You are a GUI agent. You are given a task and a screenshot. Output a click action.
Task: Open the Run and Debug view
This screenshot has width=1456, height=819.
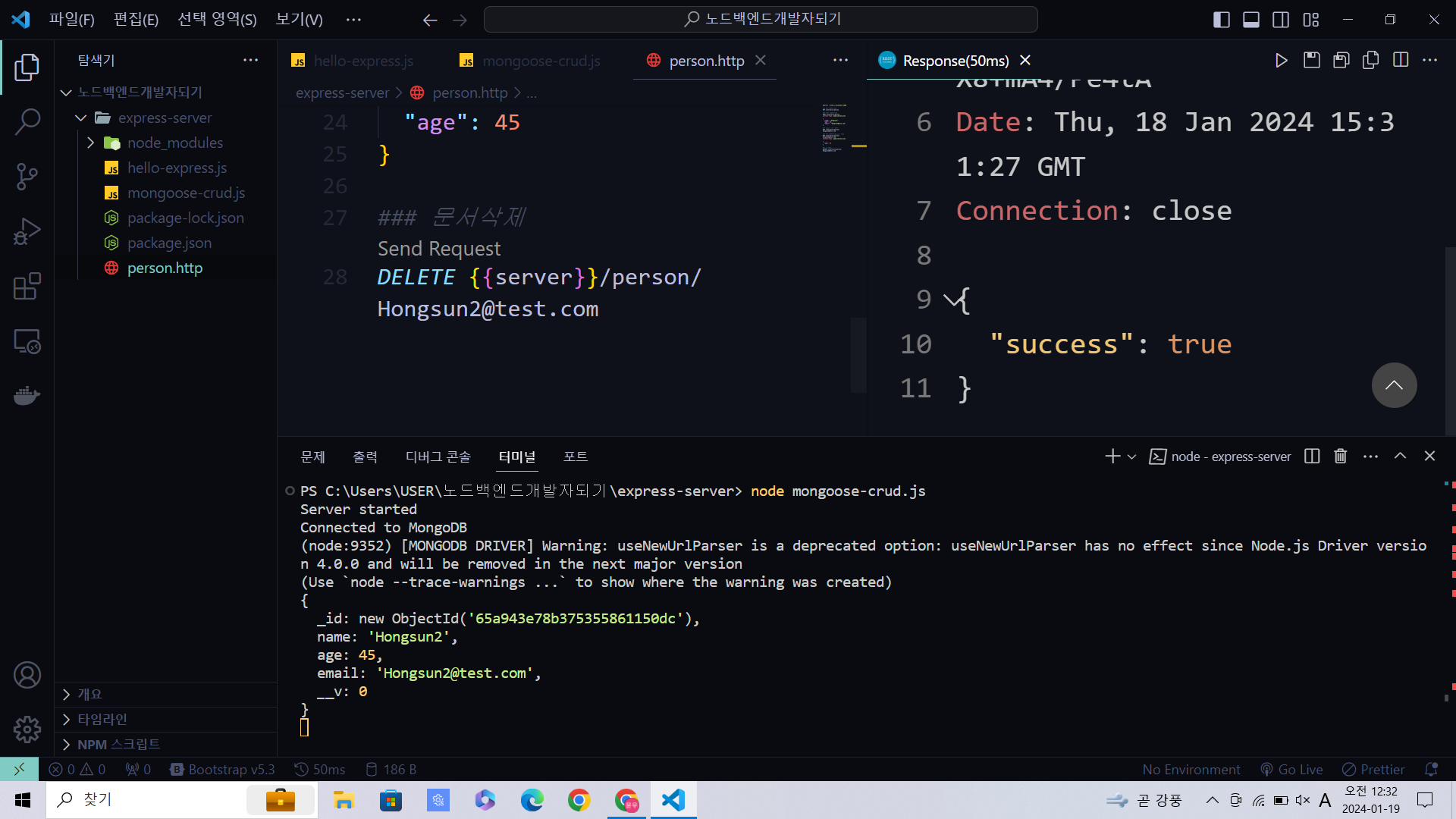coord(27,231)
